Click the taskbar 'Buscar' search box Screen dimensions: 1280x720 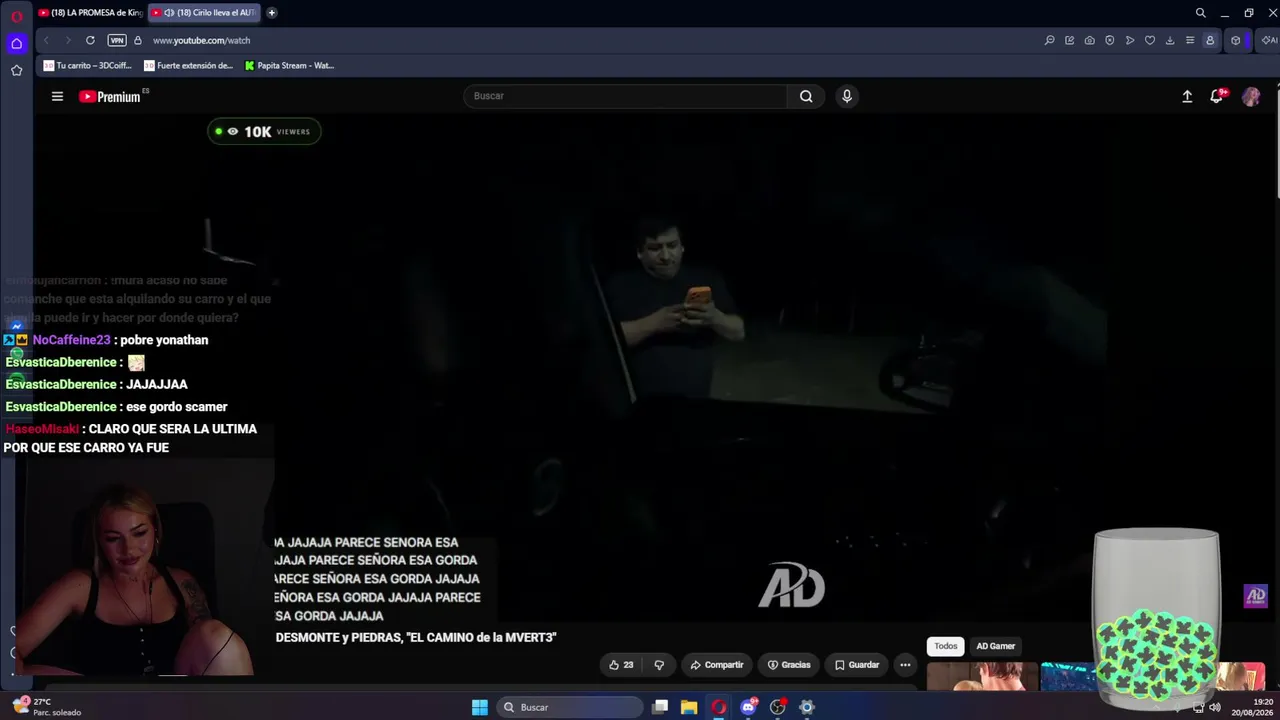pos(570,707)
